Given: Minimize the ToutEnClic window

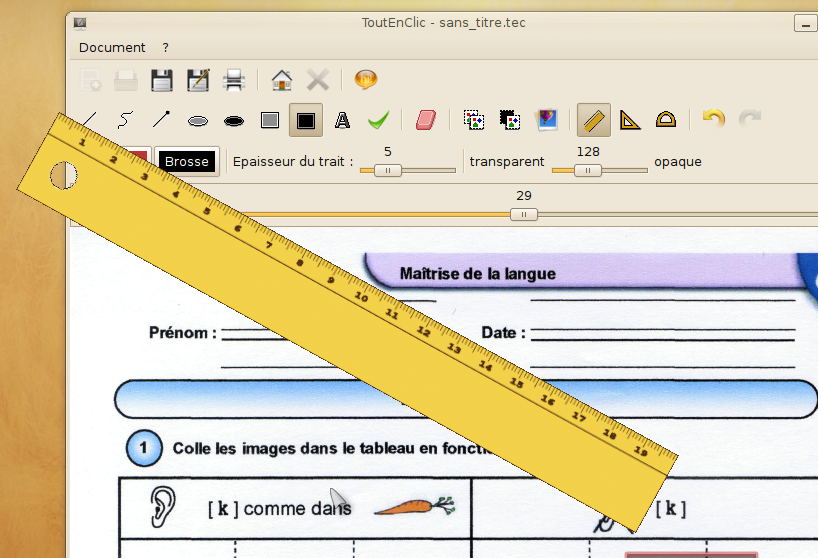Looking at the screenshot, I should click(806, 23).
